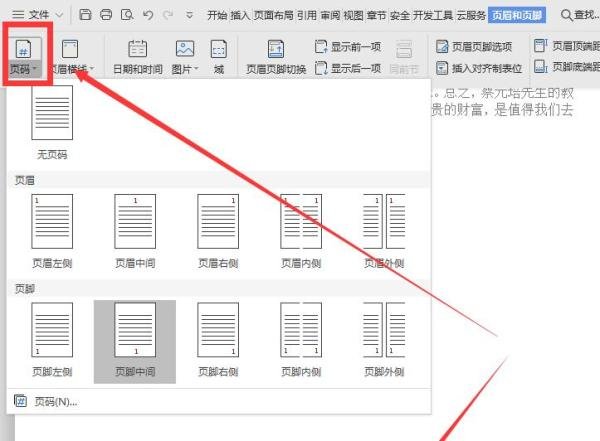Click 显示前一项 button
The image size is (600, 441).
coord(348,47)
